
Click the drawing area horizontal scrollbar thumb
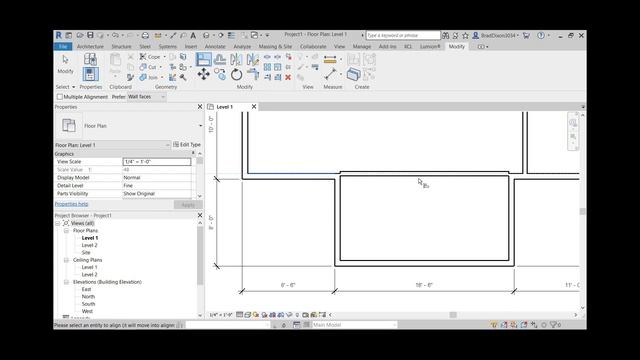pyautogui.click(x=453, y=315)
